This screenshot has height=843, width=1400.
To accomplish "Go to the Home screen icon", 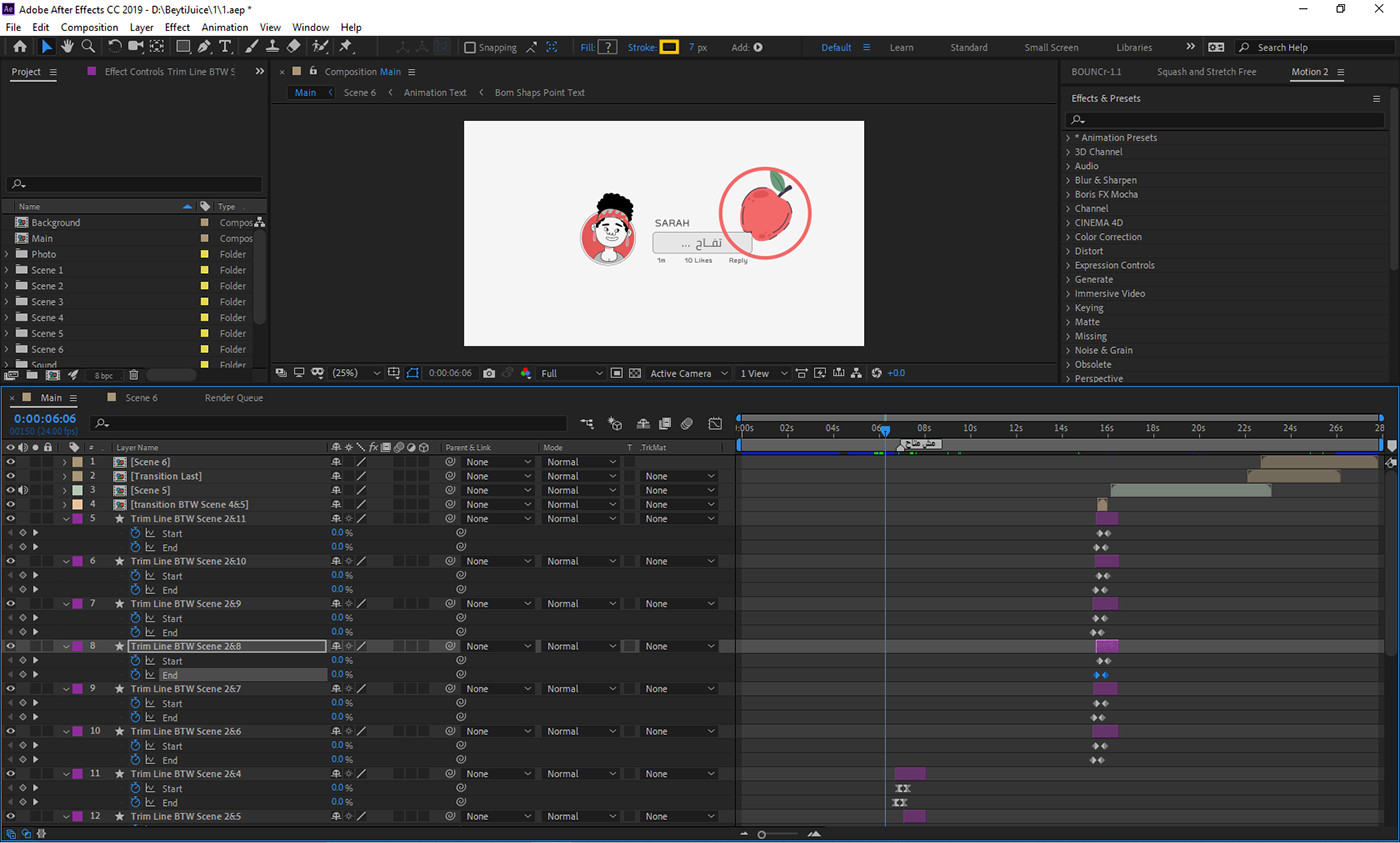I will (x=20, y=47).
